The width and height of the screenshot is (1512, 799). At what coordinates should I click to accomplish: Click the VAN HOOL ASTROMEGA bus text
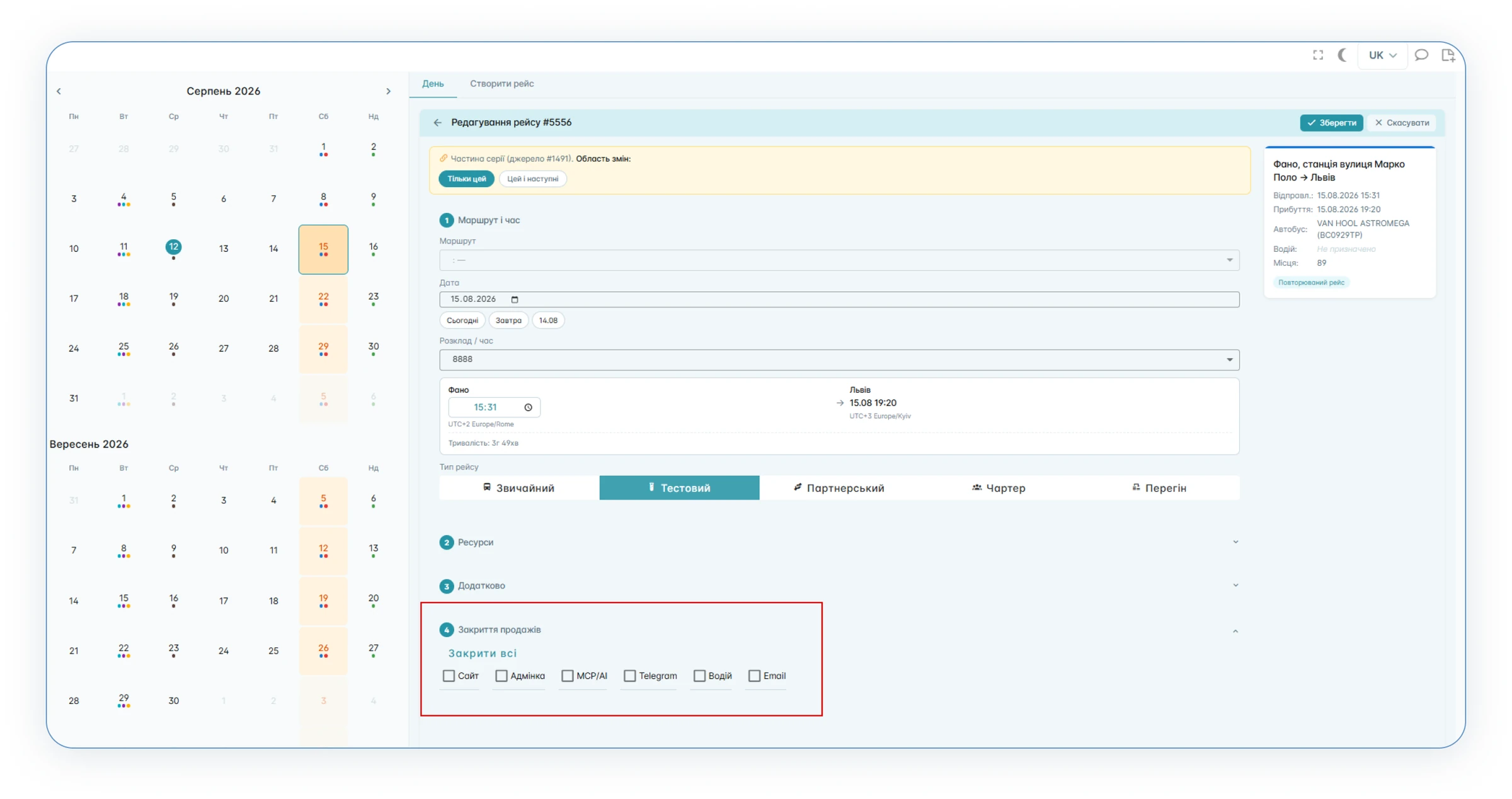1363,229
